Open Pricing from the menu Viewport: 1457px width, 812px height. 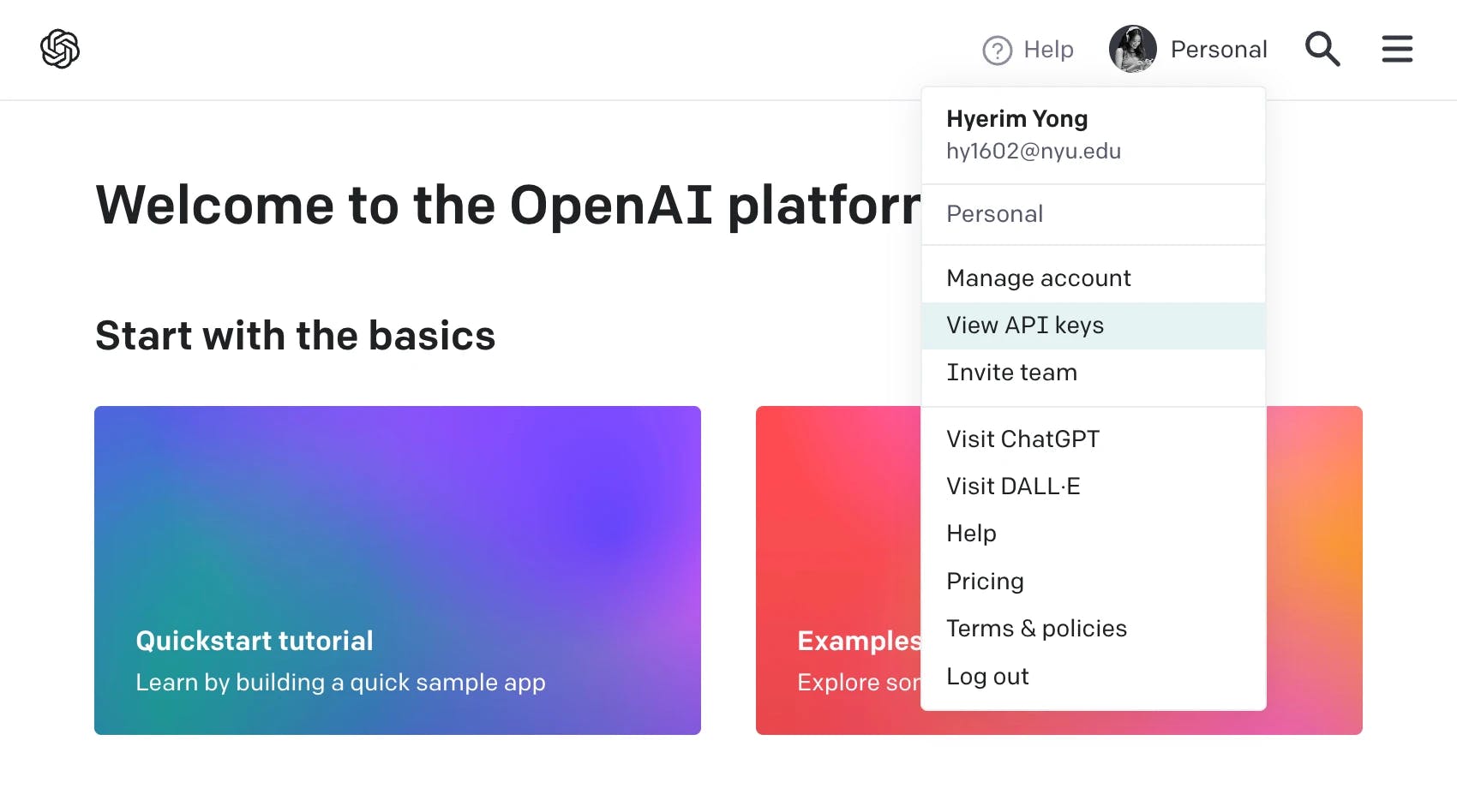pyautogui.click(x=1094, y=582)
